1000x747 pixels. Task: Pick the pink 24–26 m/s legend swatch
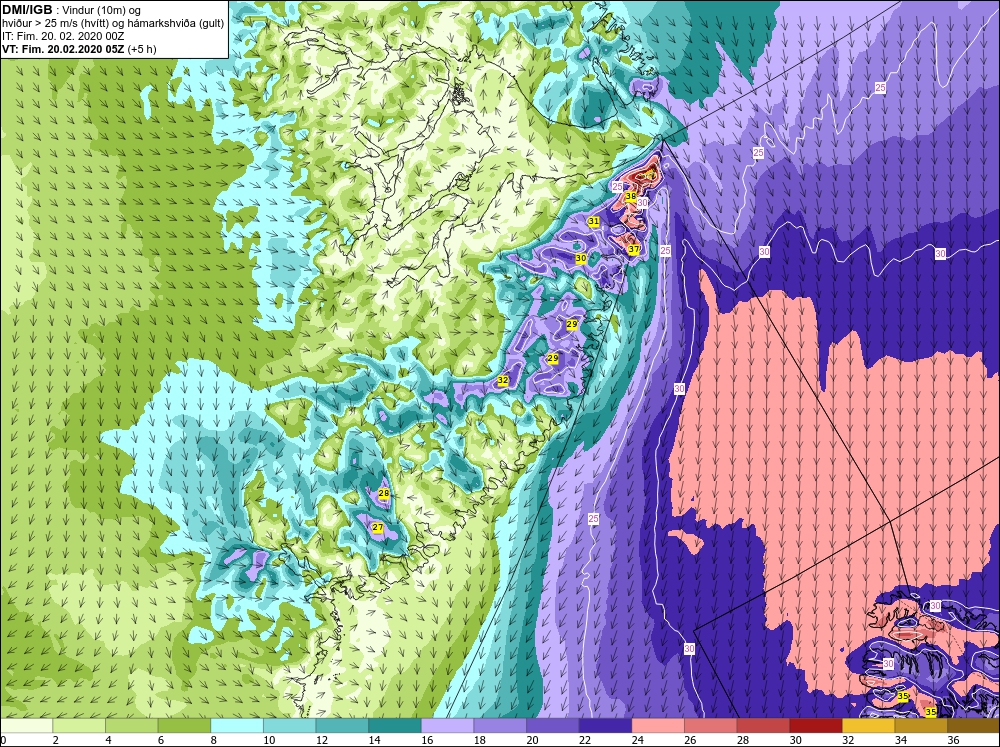tap(658, 725)
